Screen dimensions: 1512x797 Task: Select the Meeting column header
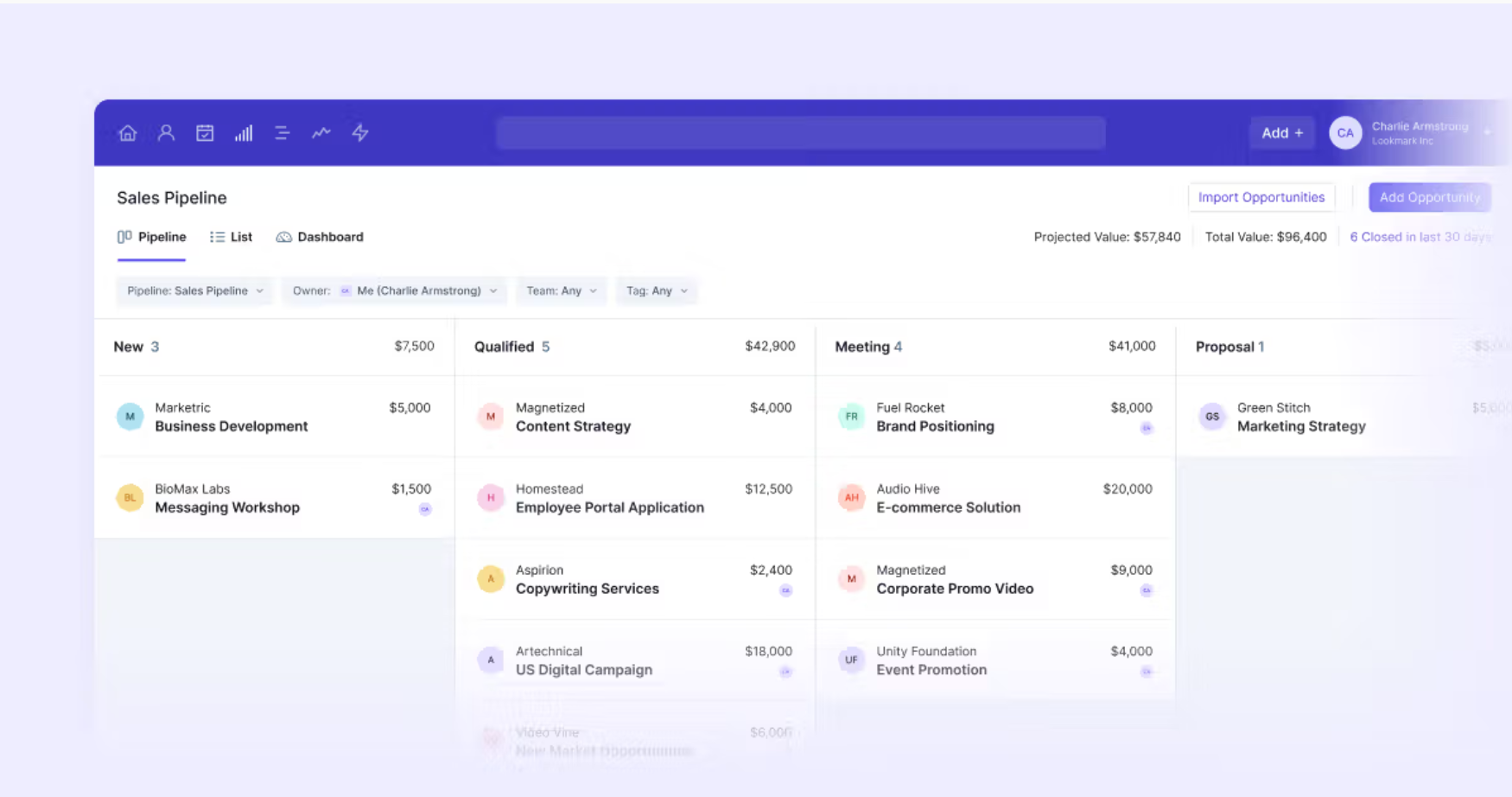click(x=868, y=347)
